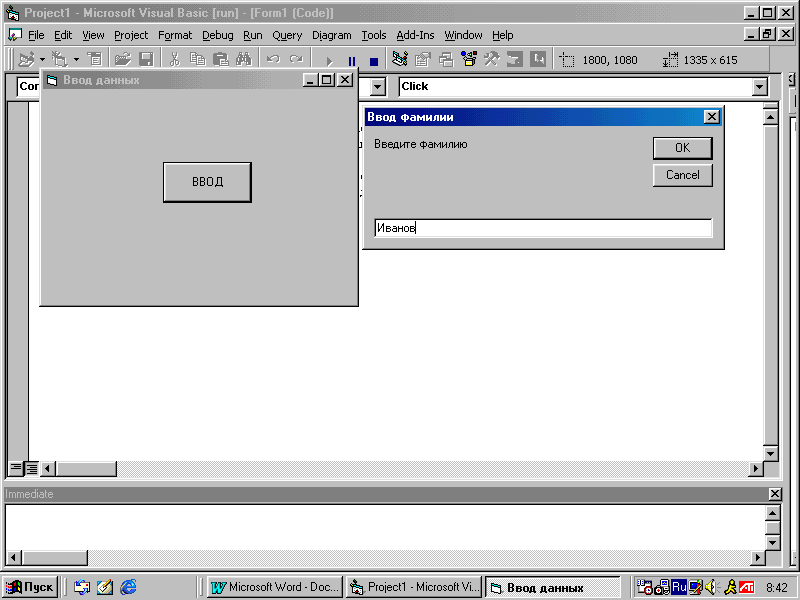Open the Diagram menu
800x600 pixels.
332,35
